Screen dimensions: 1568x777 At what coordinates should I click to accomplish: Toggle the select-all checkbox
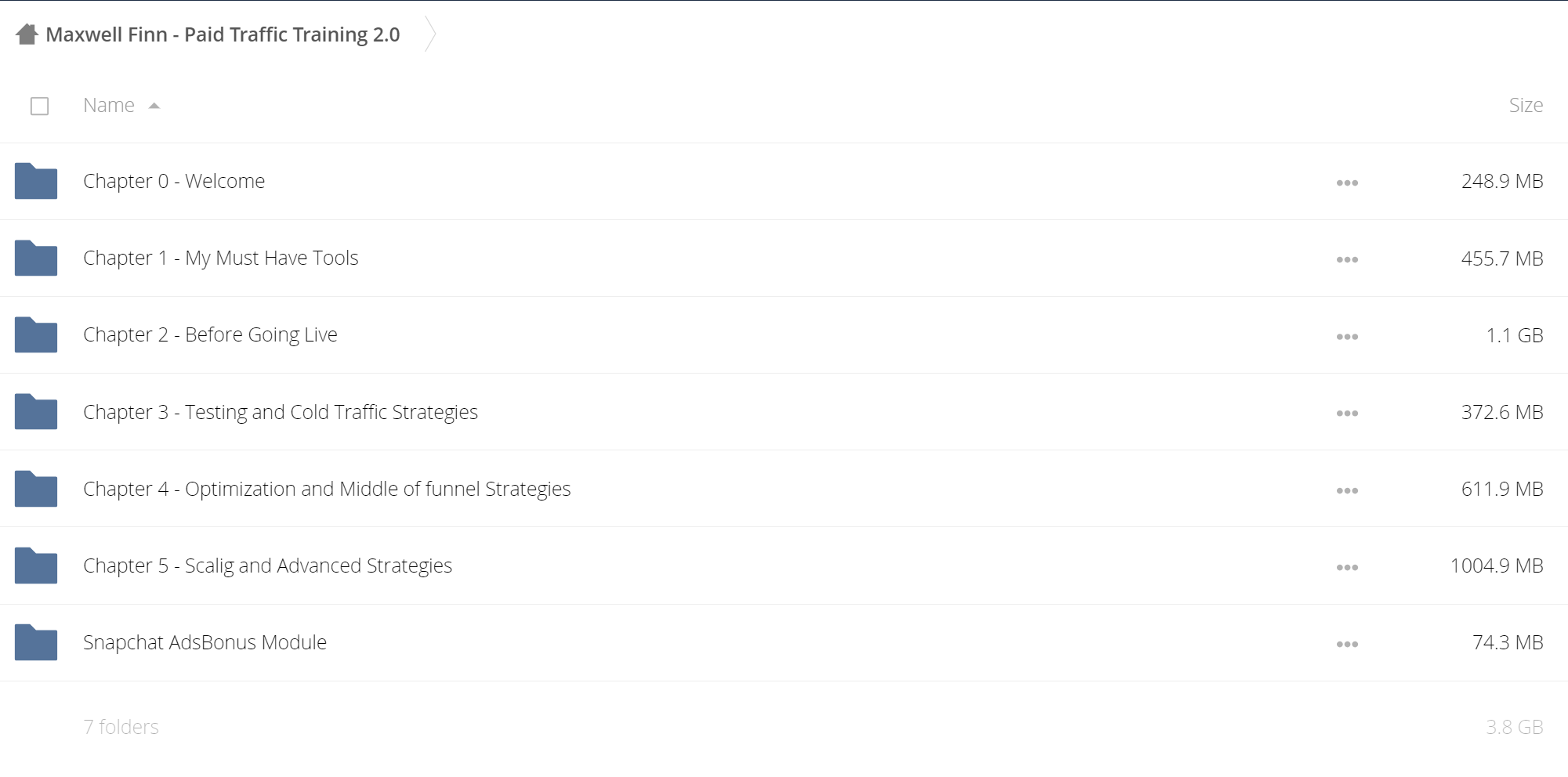coord(39,106)
